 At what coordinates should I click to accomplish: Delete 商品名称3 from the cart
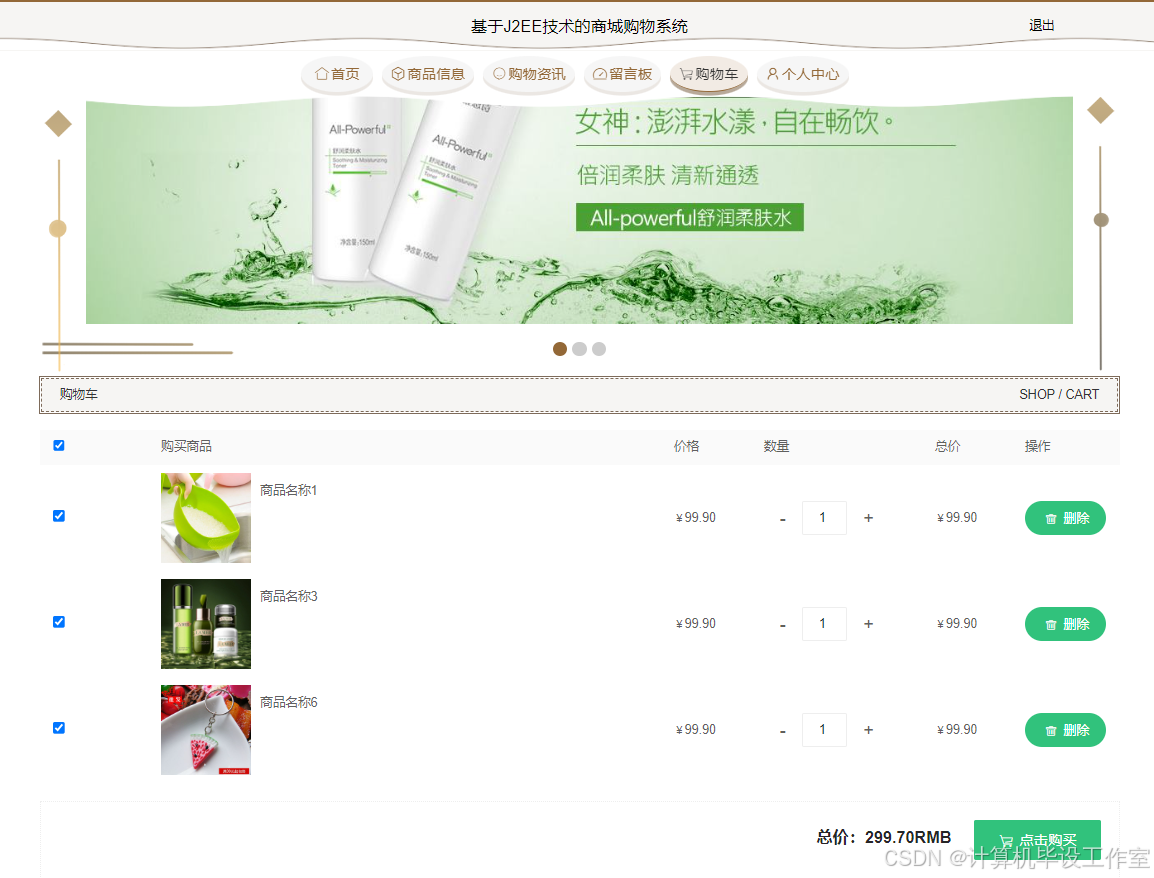1065,624
